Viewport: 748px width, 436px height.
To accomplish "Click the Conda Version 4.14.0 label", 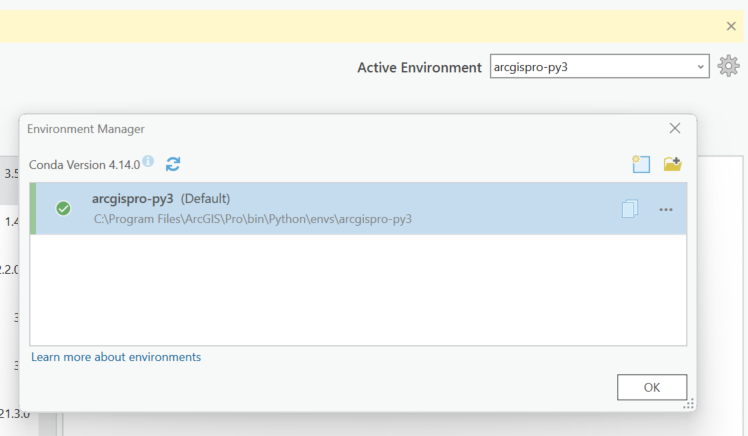I will click(x=84, y=164).
